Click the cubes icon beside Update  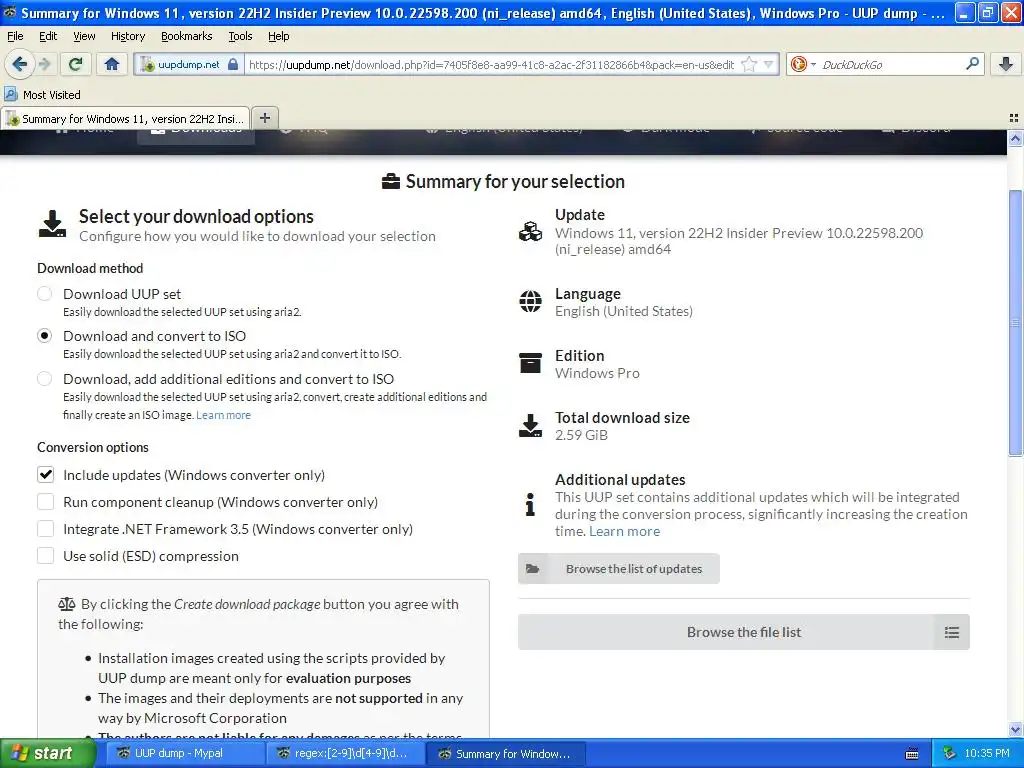pyautogui.click(x=530, y=232)
